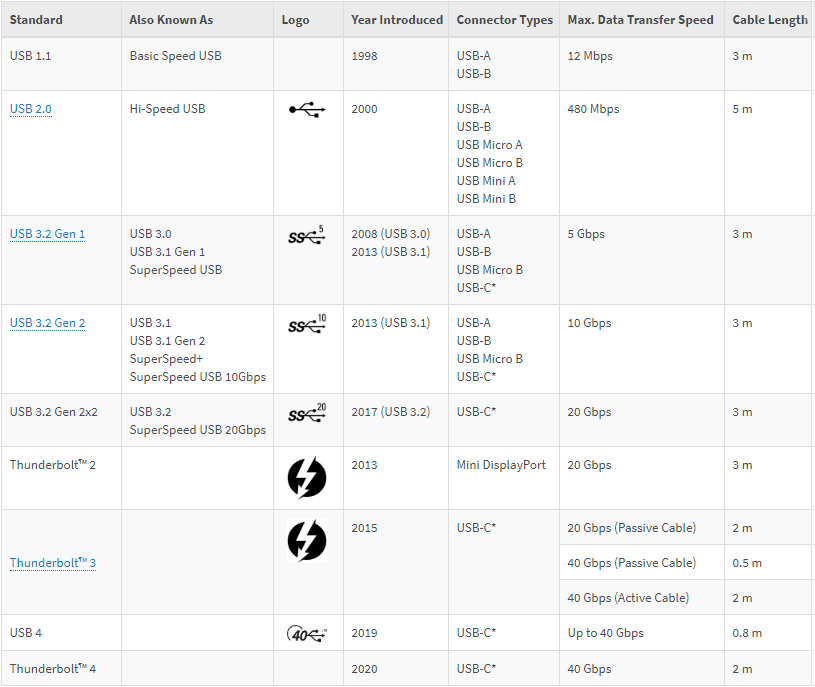The image size is (815, 687).
Task: Click the Mini DisplayPort connector cell
Action: [501, 465]
